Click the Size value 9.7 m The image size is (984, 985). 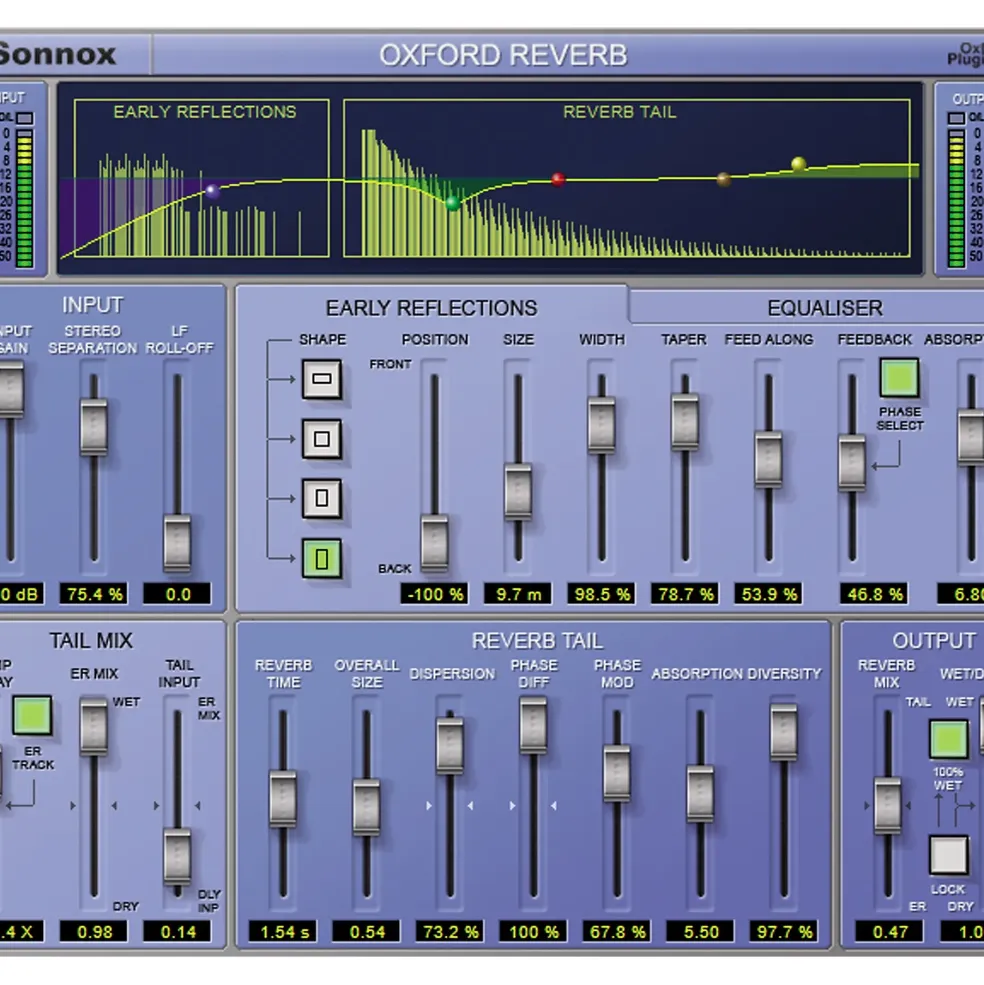518,594
